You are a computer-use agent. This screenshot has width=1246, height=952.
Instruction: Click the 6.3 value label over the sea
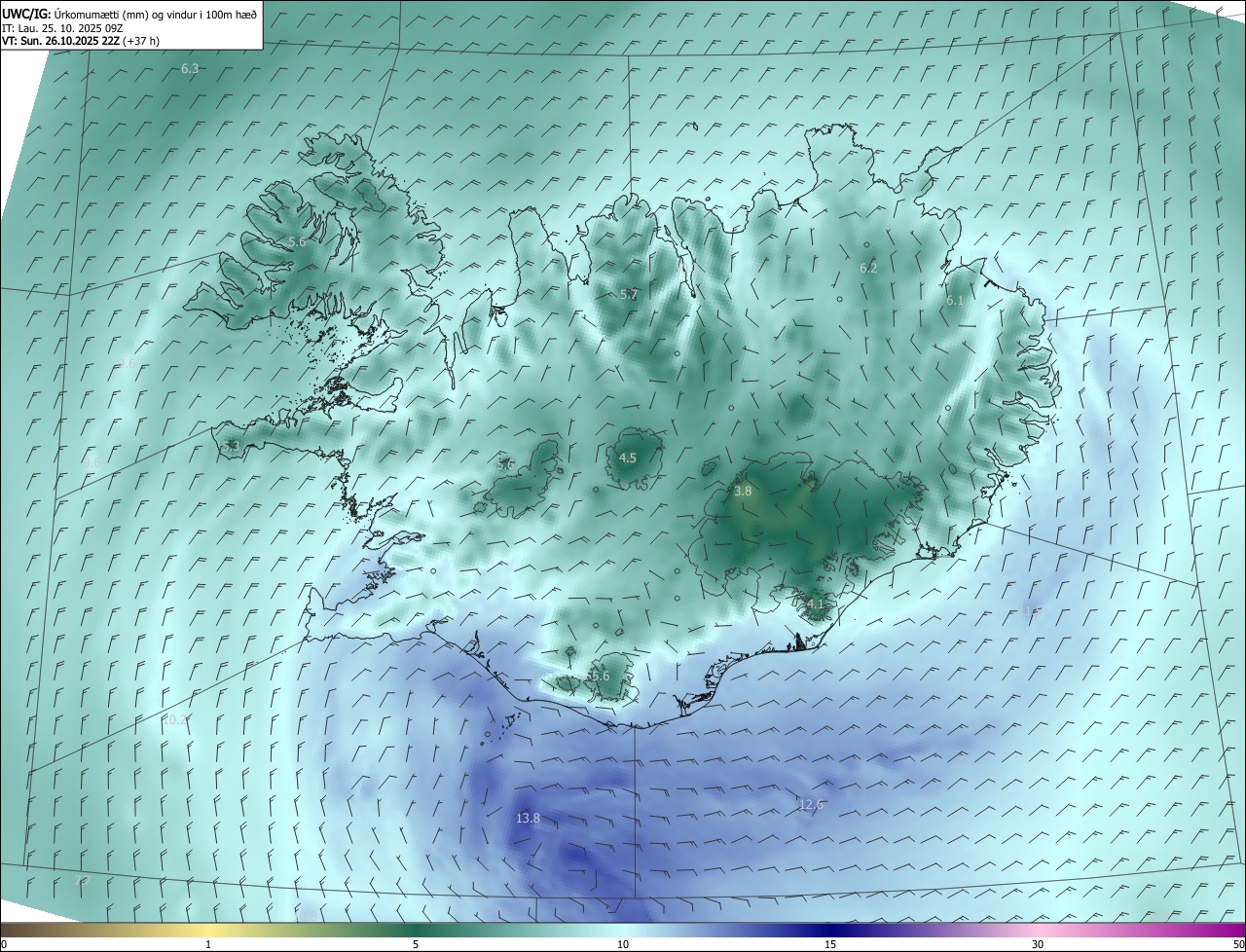click(190, 68)
